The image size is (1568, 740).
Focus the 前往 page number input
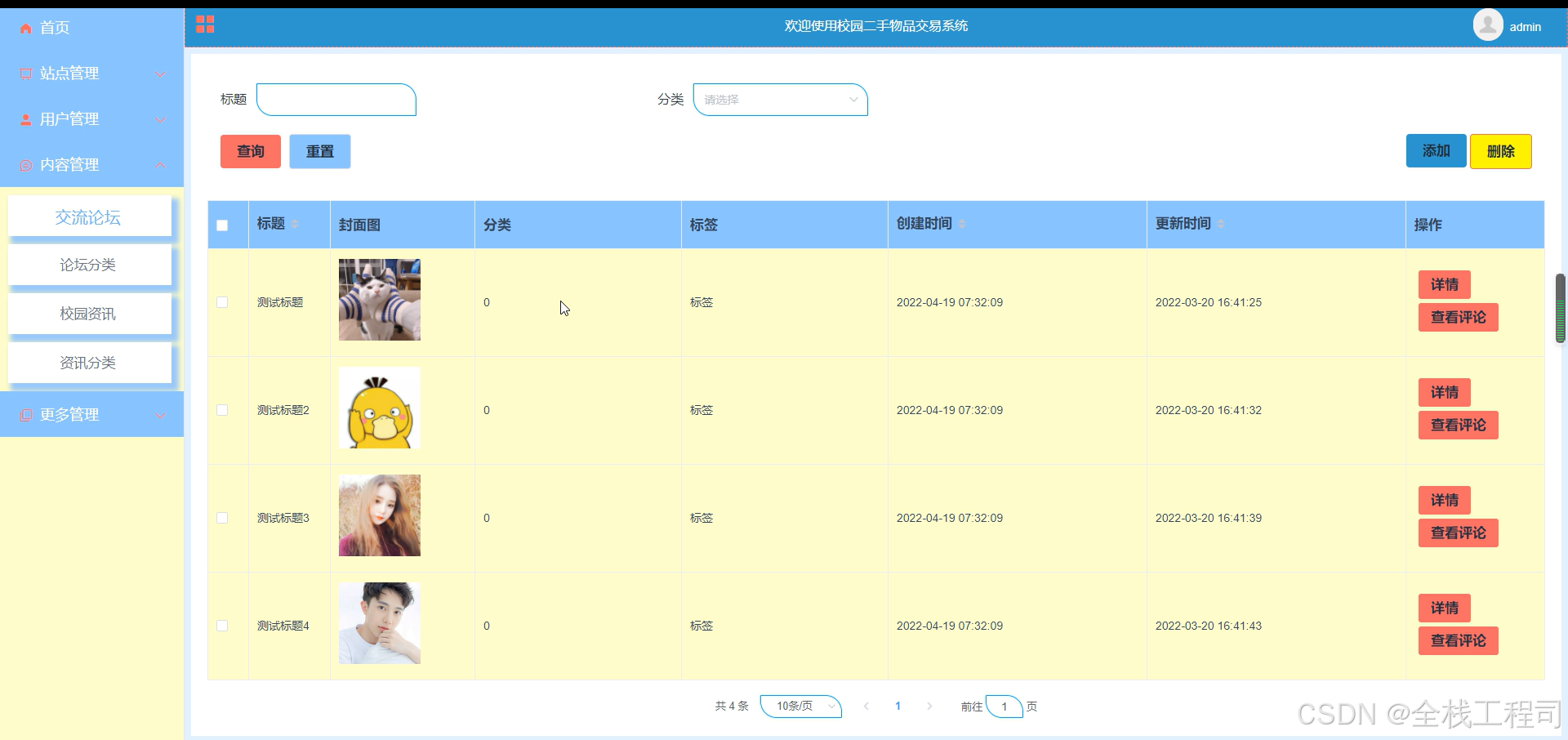point(1004,707)
